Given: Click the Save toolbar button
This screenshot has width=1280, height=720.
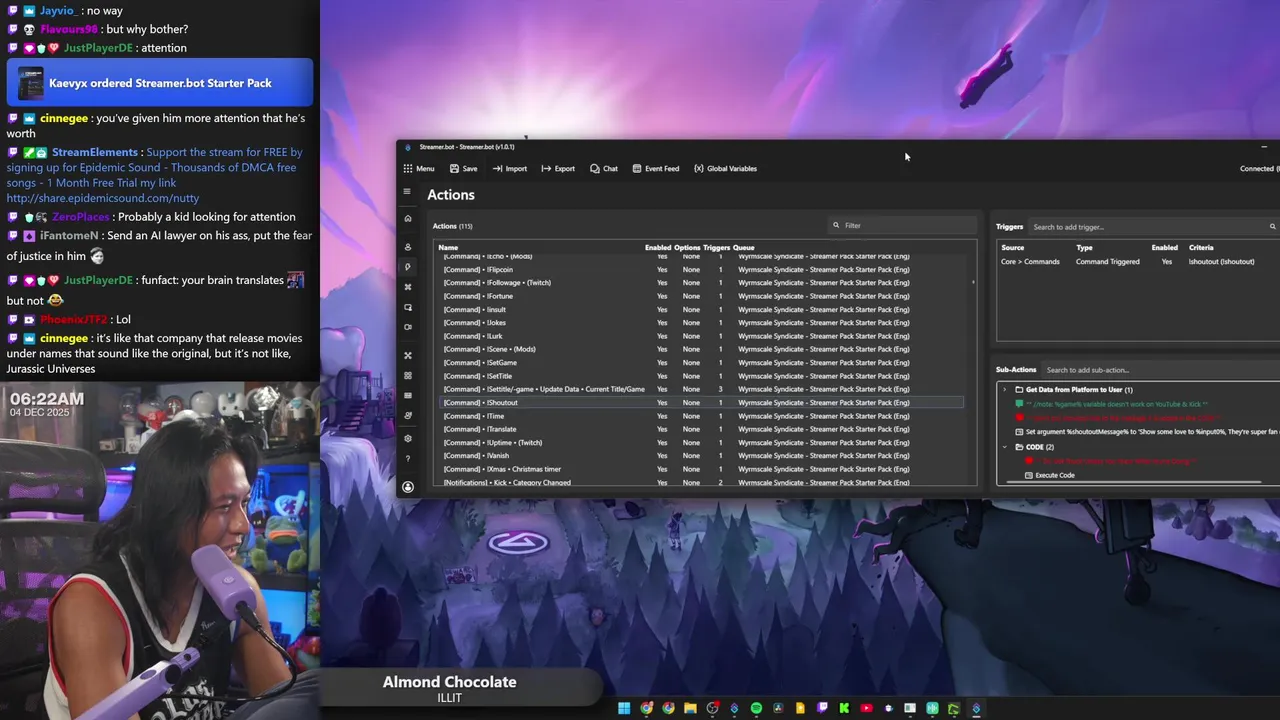Looking at the screenshot, I should click(x=464, y=169).
